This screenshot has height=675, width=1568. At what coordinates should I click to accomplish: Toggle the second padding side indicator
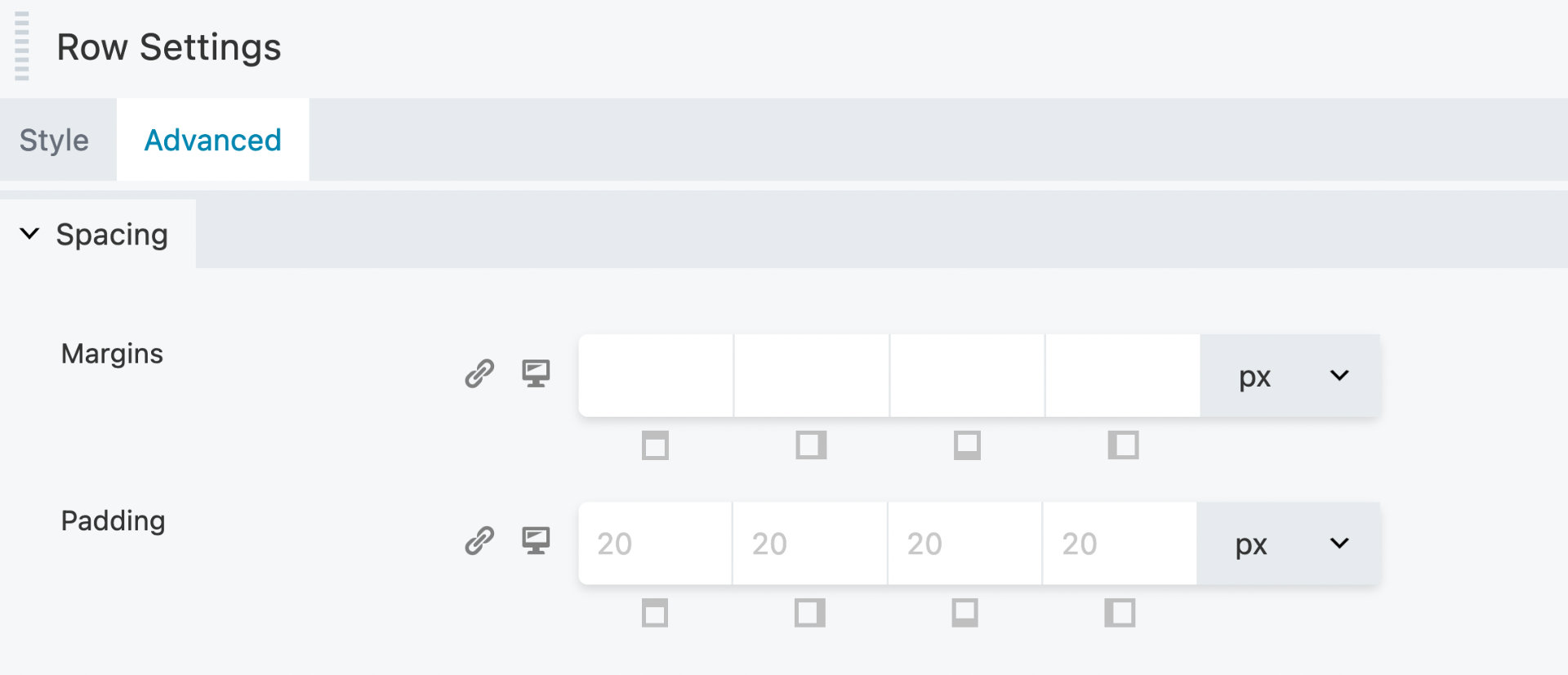pos(810,613)
